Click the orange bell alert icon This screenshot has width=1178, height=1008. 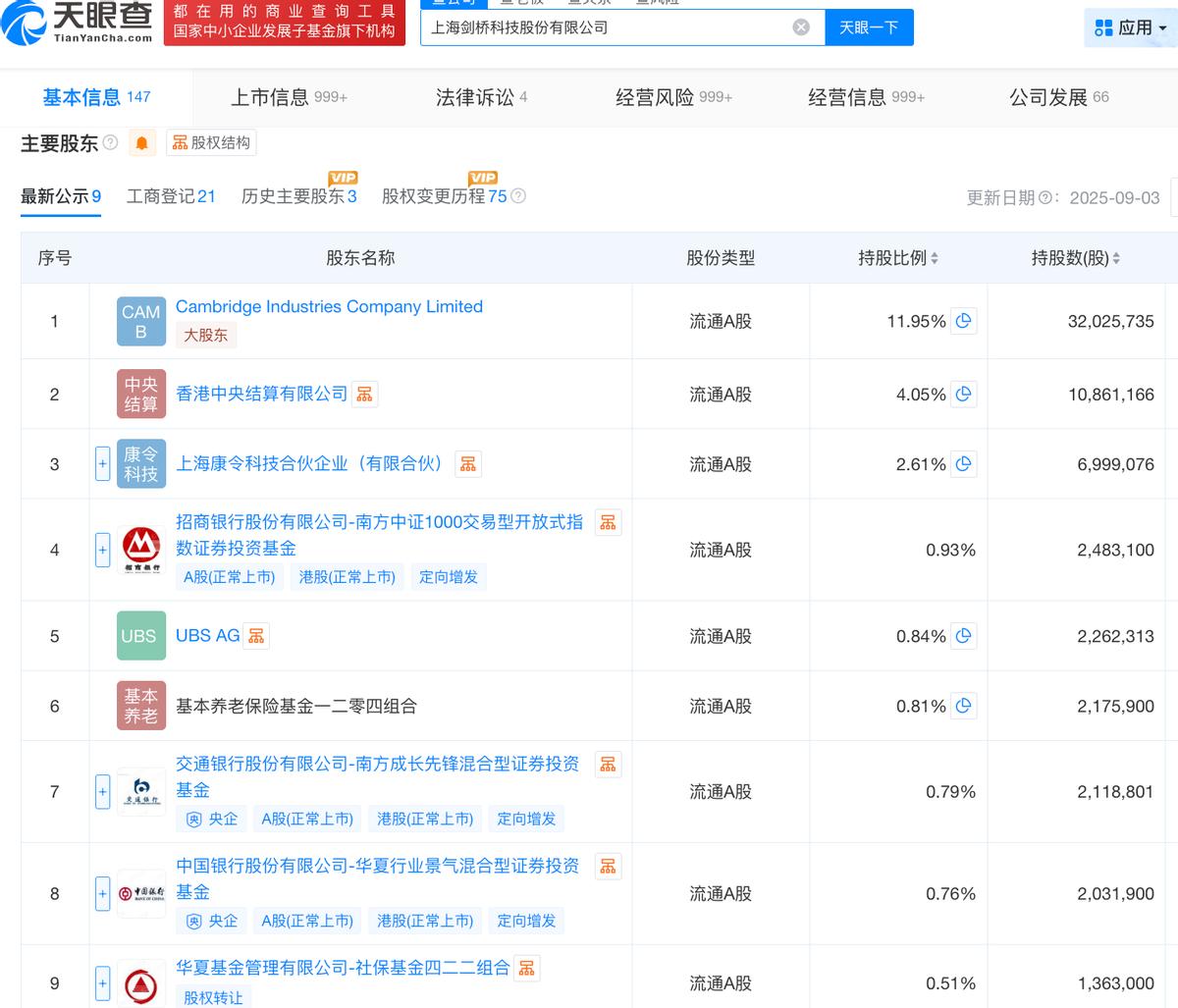tap(142, 143)
